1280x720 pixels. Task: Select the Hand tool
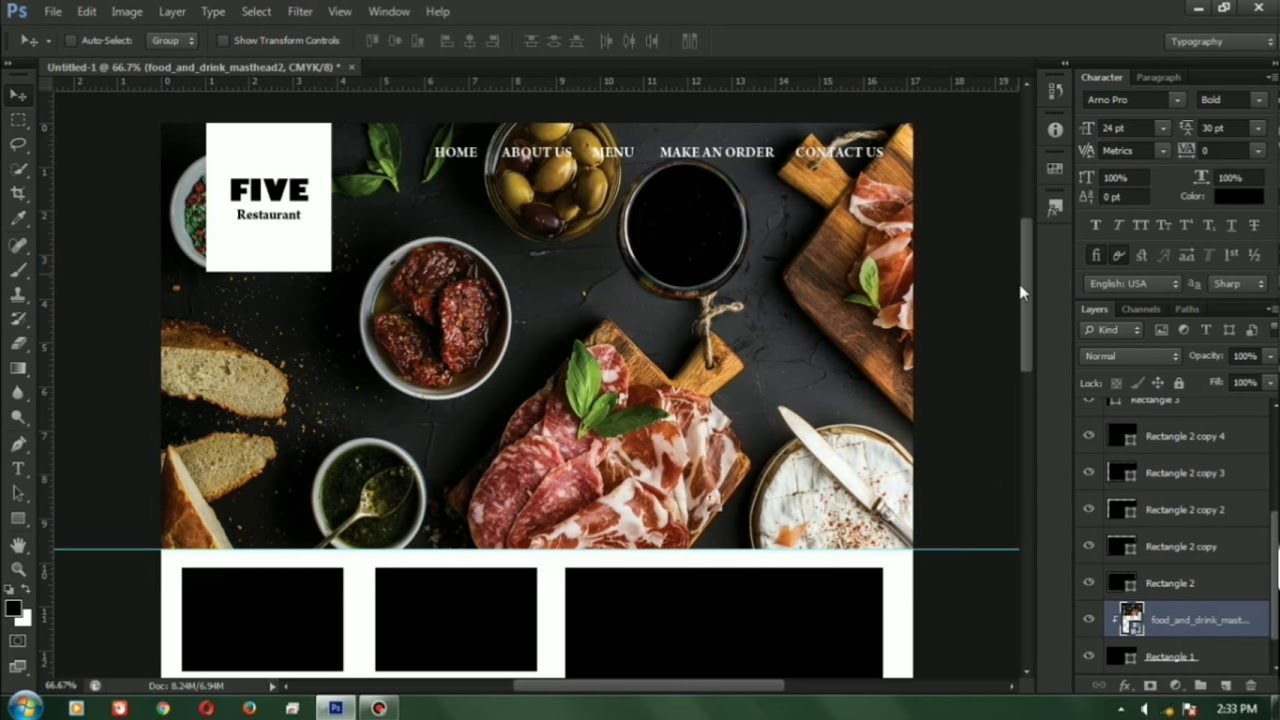click(x=18, y=545)
